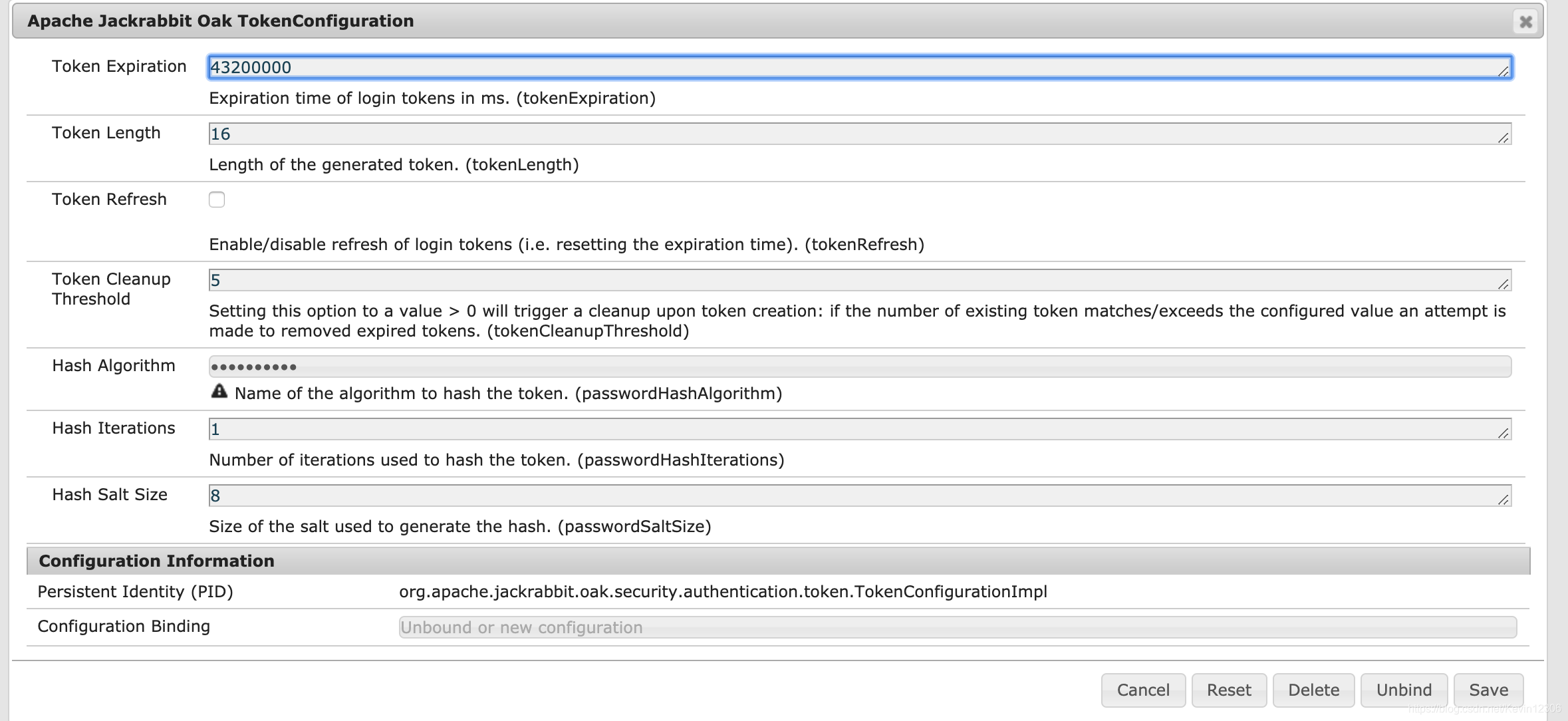Click the Token Refresh label
This screenshot has width=1568, height=721.
pyautogui.click(x=109, y=199)
